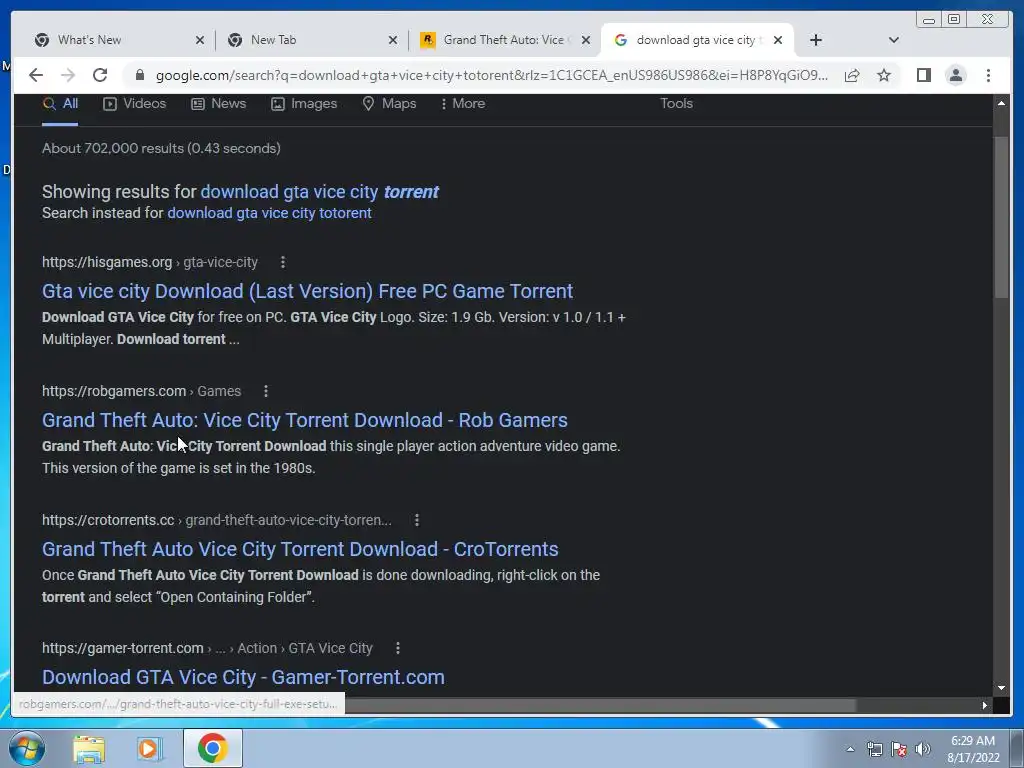Click the corrected 'download gta vice city torrent' link
Viewport: 1024px width, 768px height.
pyautogui.click(x=319, y=192)
